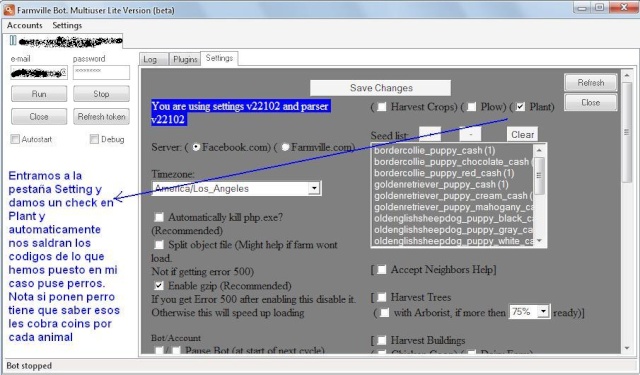The height and width of the screenshot is (375, 640).
Task: Click the Refresh token button
Action: point(101,117)
